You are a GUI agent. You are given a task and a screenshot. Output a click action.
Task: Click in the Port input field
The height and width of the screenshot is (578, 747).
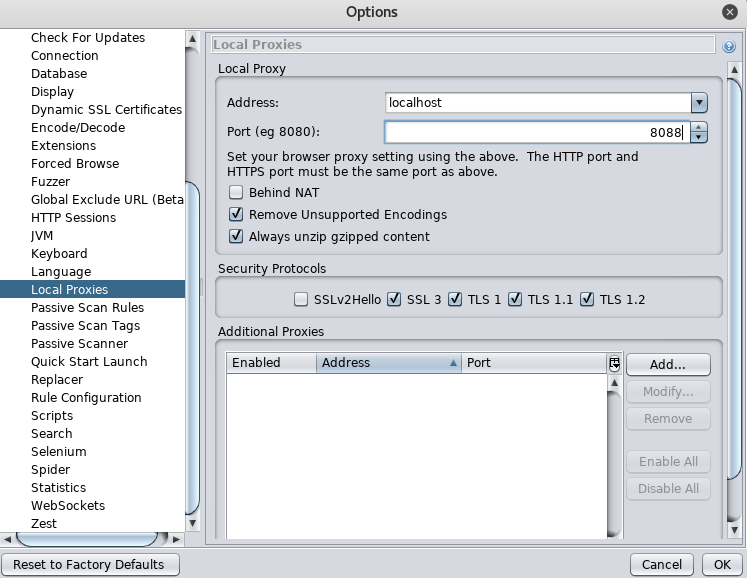[537, 132]
